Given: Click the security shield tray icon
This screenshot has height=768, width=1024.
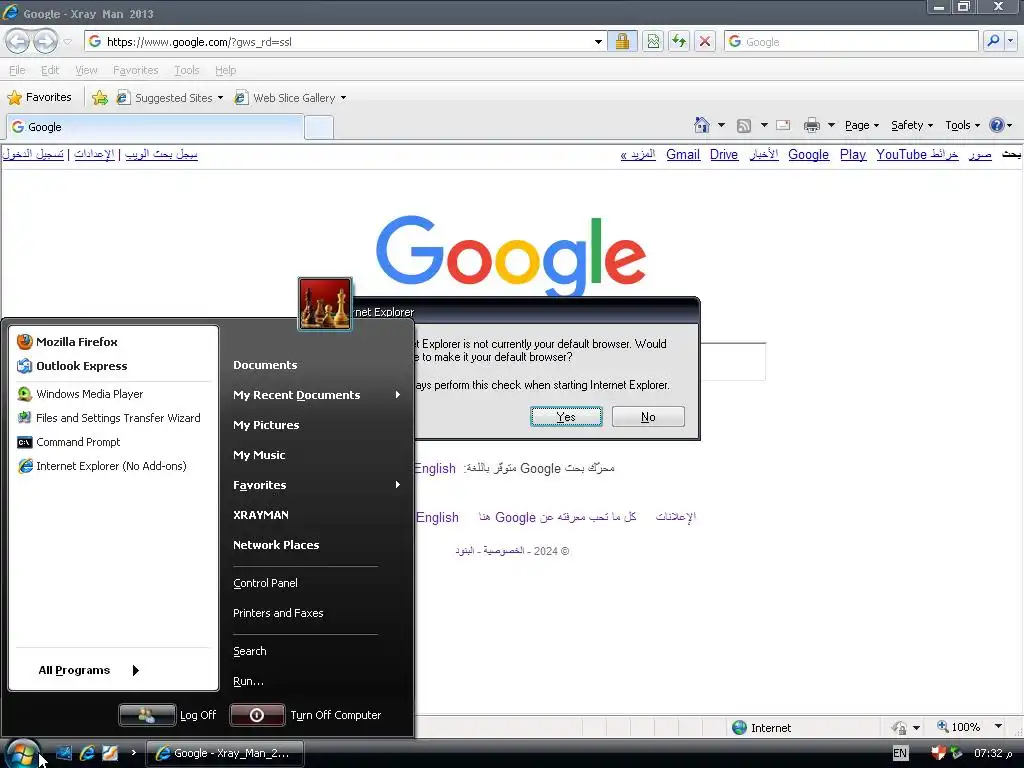Looking at the screenshot, I should coord(938,753).
